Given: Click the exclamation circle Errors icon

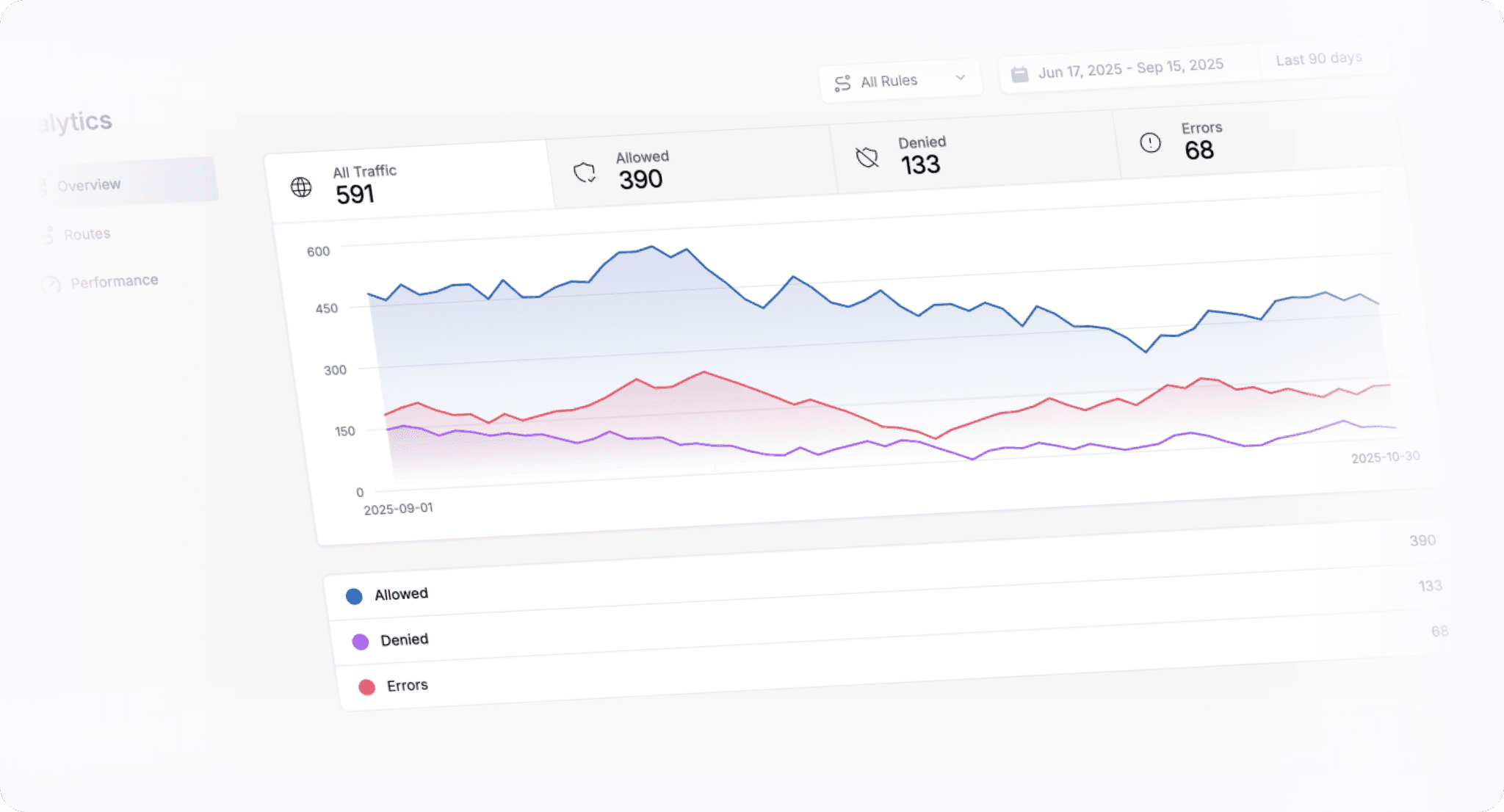Looking at the screenshot, I should pos(1150,142).
